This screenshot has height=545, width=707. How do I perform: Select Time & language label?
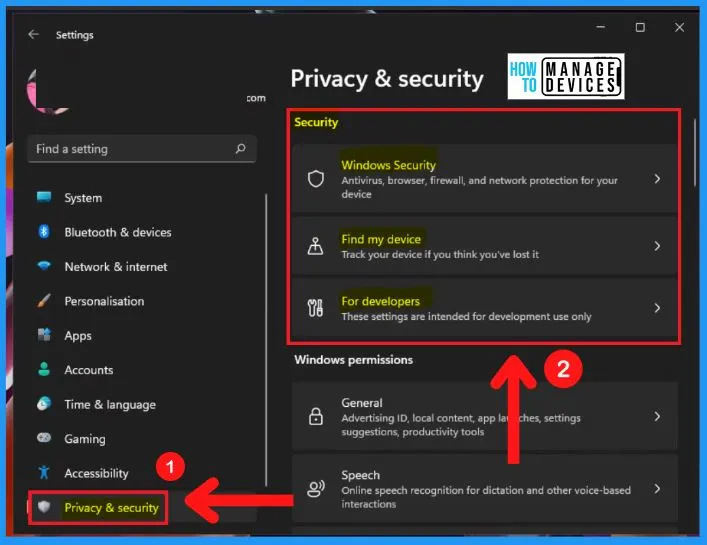[110, 404]
